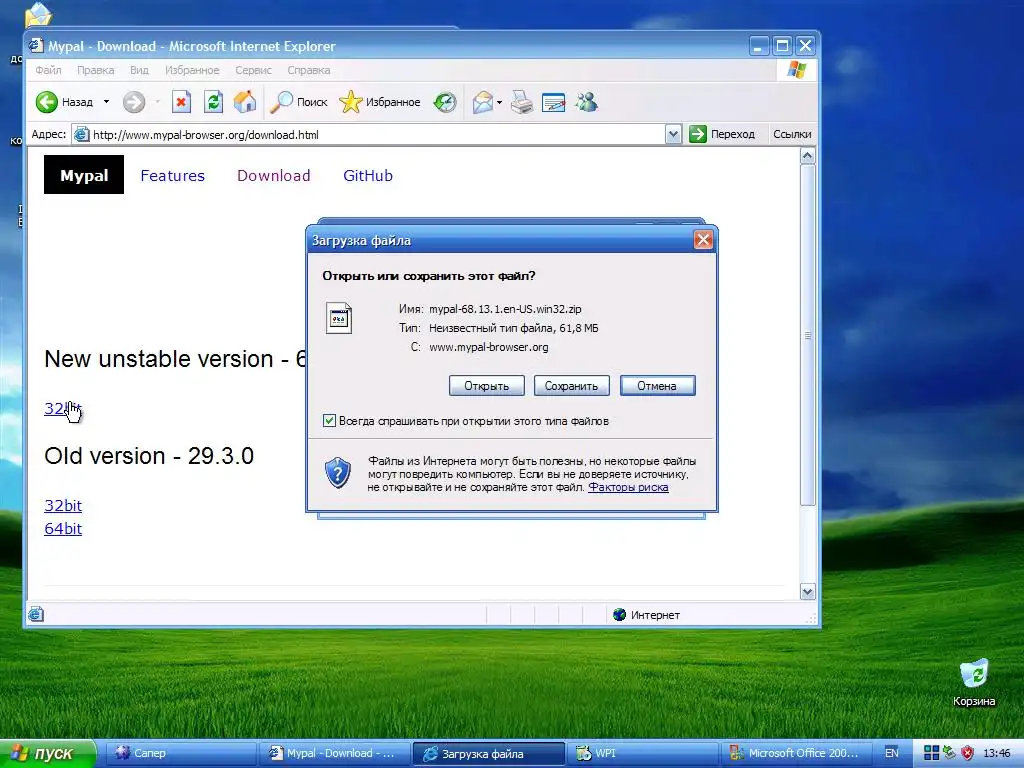
Task: Click the Internet zone globe icon
Action: click(x=620, y=615)
